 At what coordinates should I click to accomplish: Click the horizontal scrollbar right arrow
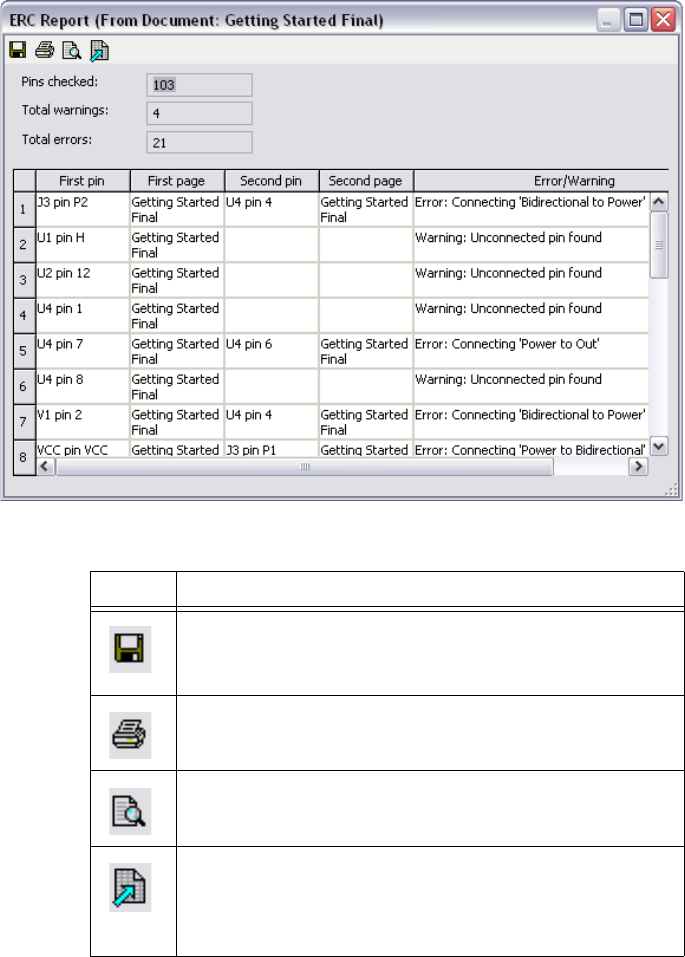coord(638,466)
